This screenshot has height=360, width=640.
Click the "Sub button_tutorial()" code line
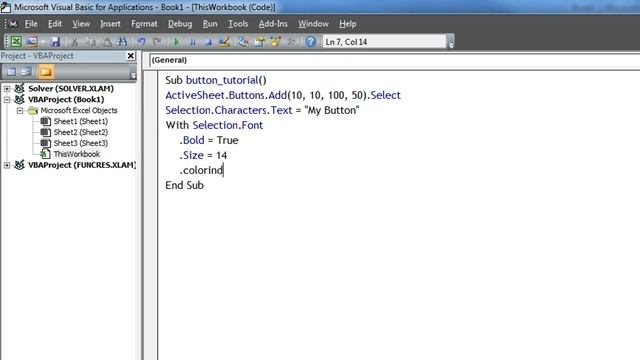coord(216,80)
